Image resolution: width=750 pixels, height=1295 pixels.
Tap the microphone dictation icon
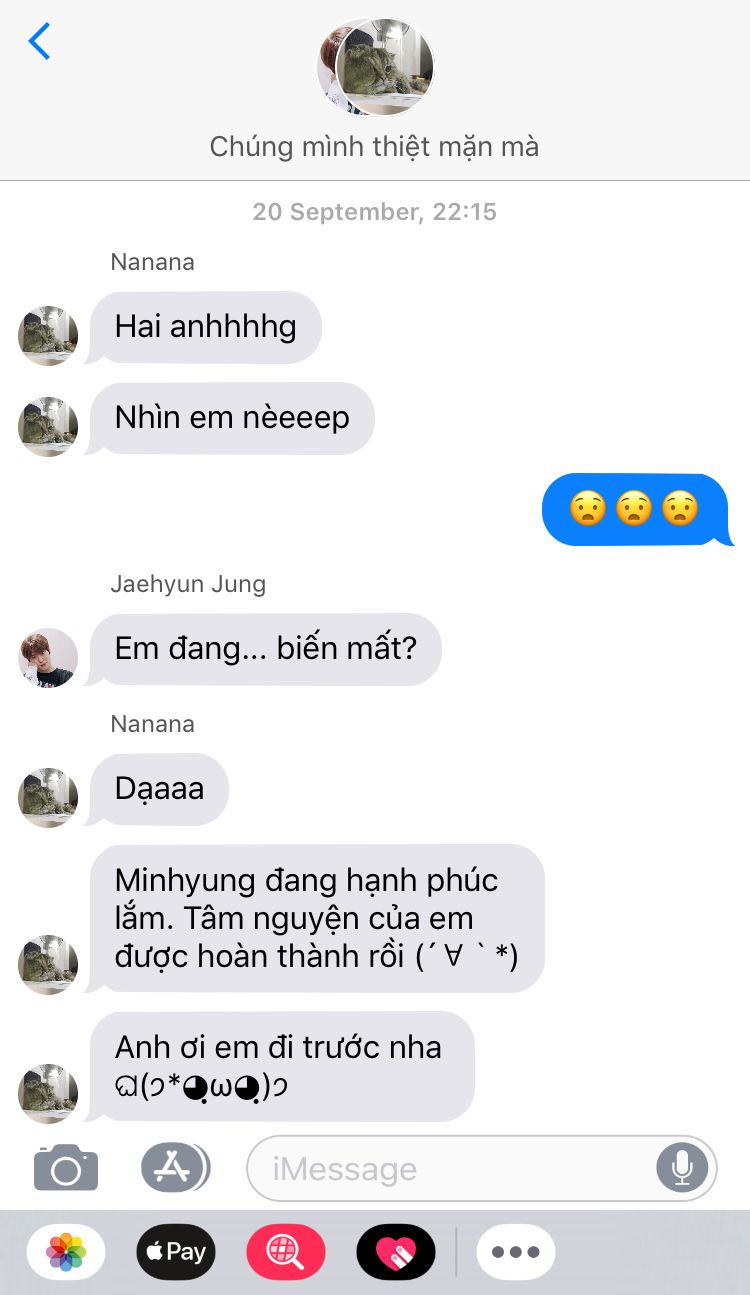click(x=682, y=1167)
